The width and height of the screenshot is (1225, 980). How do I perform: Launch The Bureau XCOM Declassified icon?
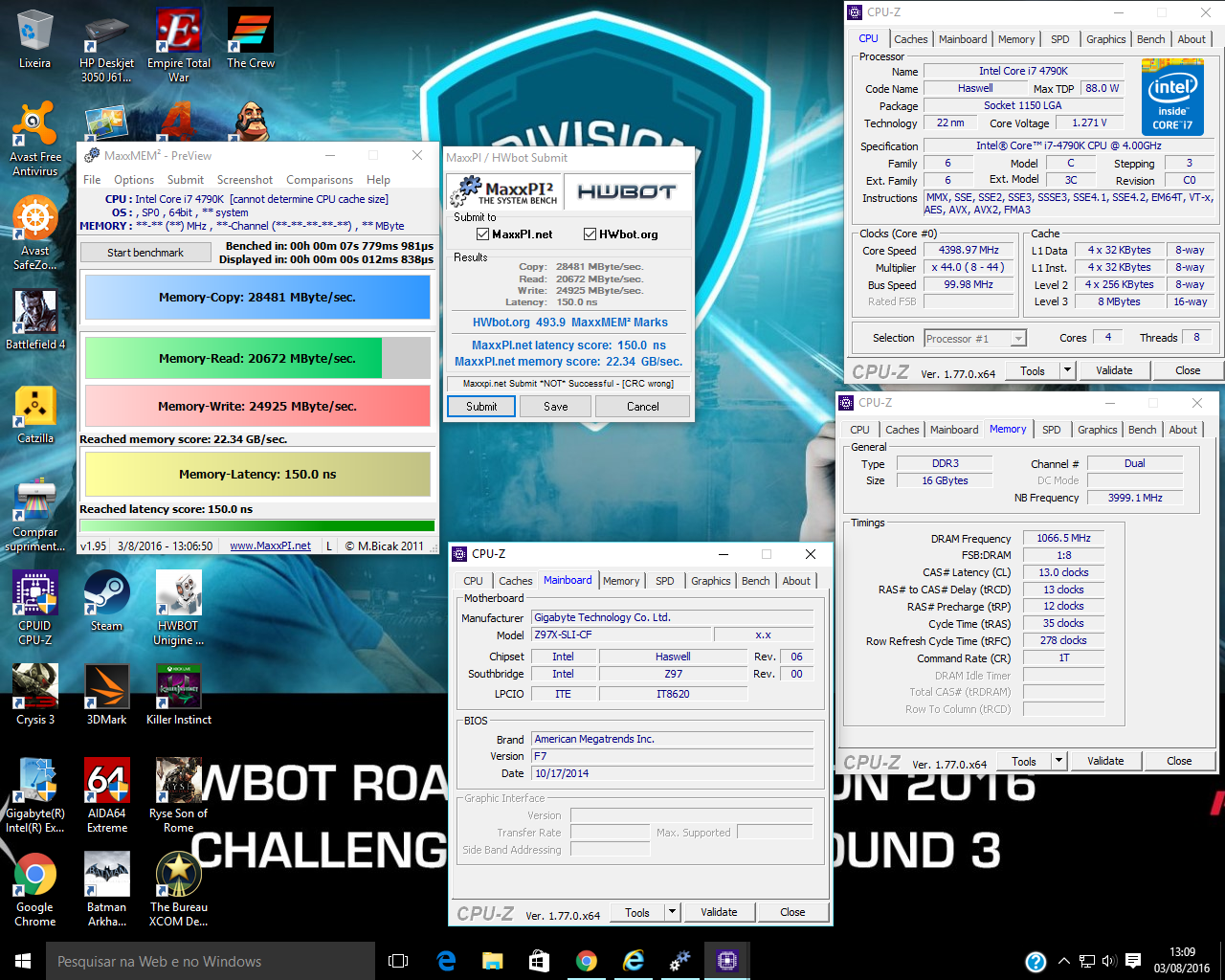pos(179,890)
